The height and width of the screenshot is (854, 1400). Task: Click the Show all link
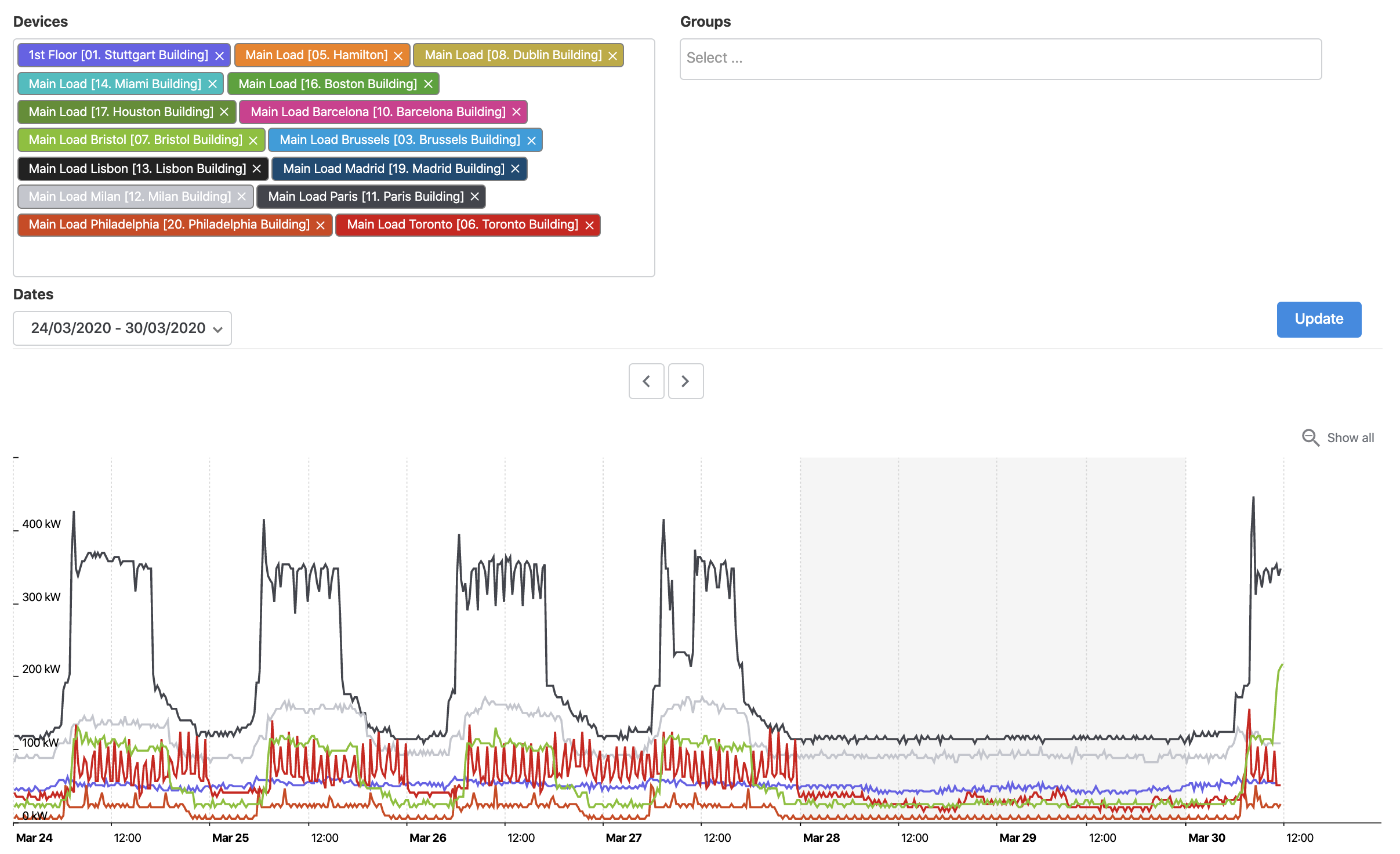point(1350,438)
